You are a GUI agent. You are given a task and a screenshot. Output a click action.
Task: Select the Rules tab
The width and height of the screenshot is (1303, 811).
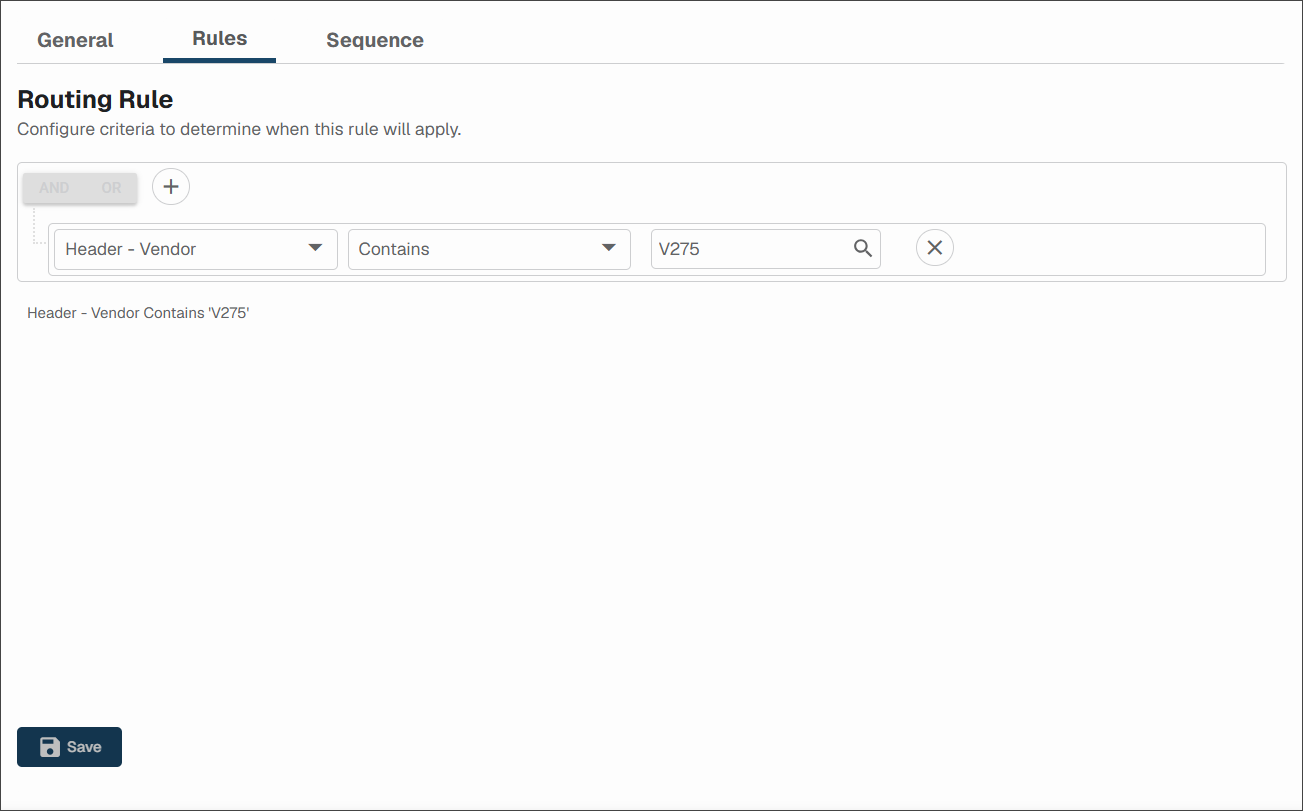(x=219, y=39)
